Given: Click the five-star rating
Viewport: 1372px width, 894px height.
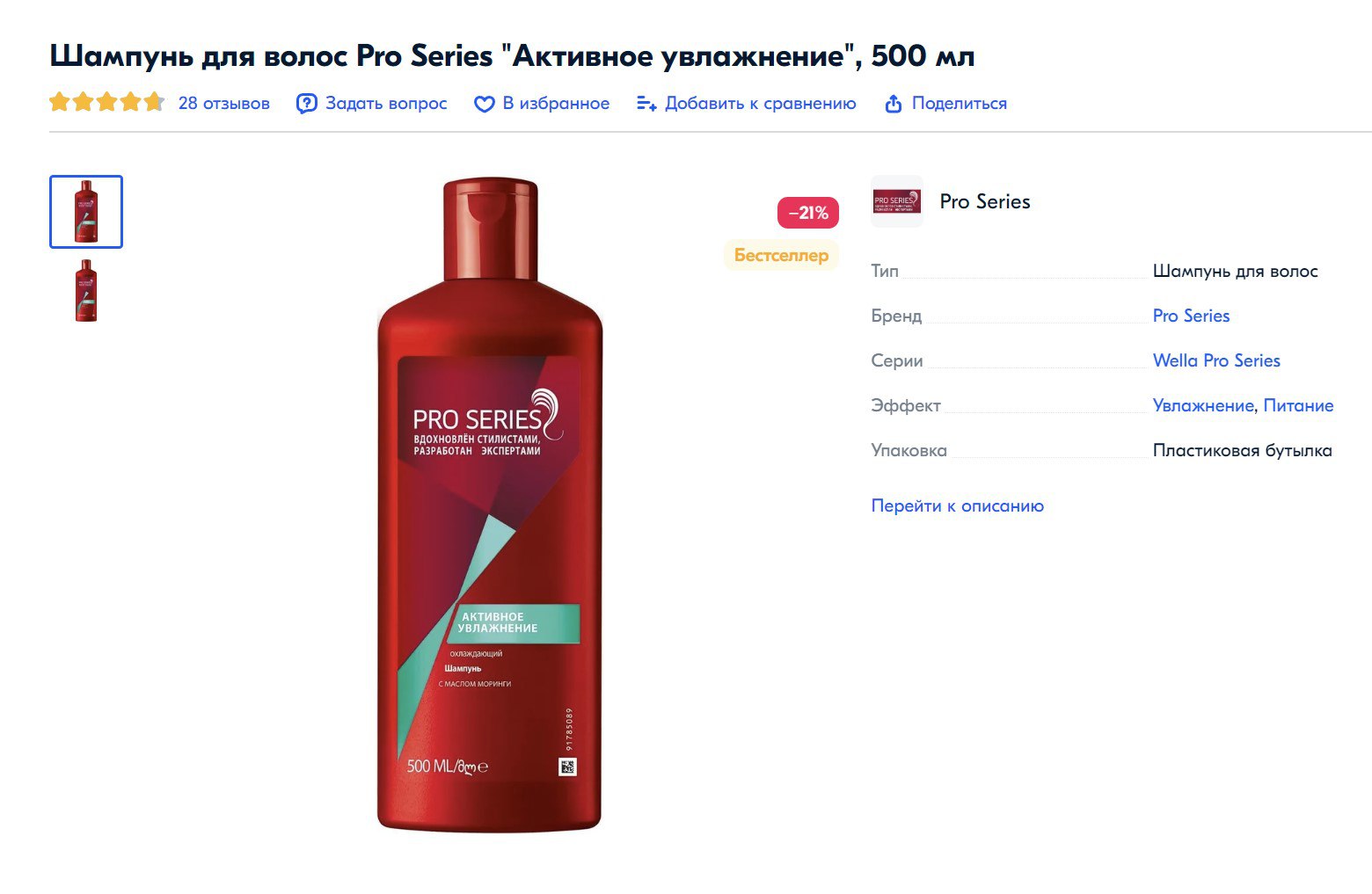Looking at the screenshot, I should (106, 103).
